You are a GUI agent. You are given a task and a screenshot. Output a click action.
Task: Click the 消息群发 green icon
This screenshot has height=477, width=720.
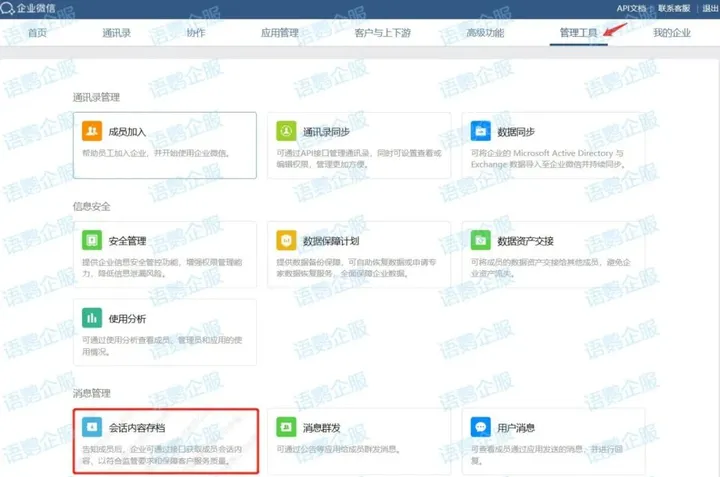point(286,427)
